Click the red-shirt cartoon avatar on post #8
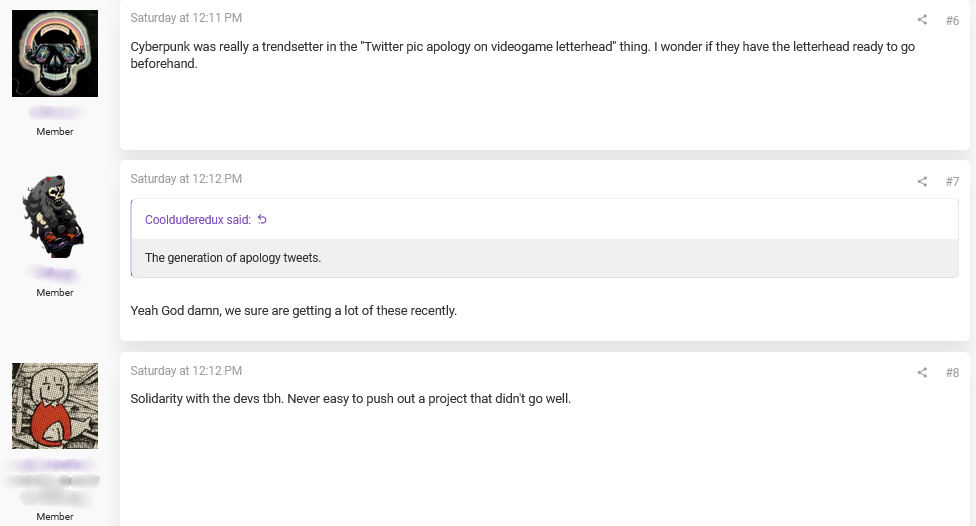The height and width of the screenshot is (526, 976). [55, 405]
